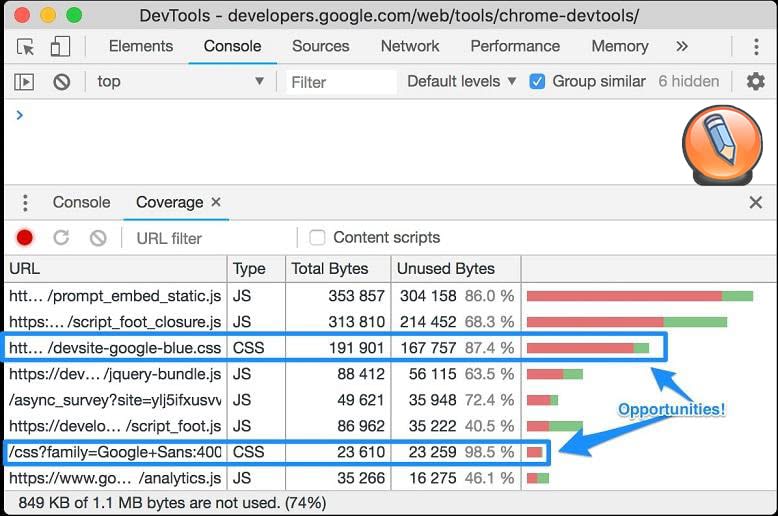Uncheck the Group similar checkbox
The width and height of the screenshot is (778, 516).
coord(538,82)
